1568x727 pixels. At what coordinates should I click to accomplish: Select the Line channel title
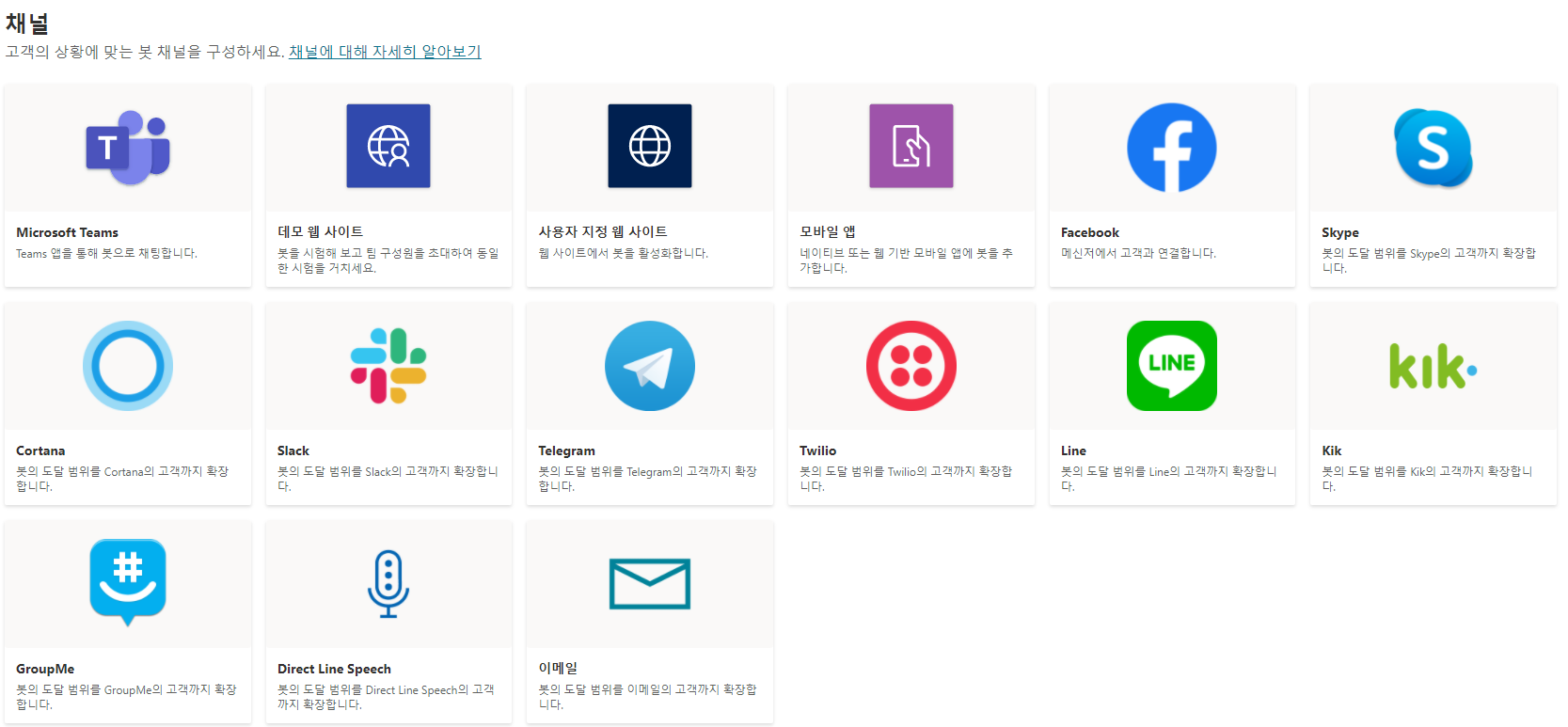click(1073, 450)
